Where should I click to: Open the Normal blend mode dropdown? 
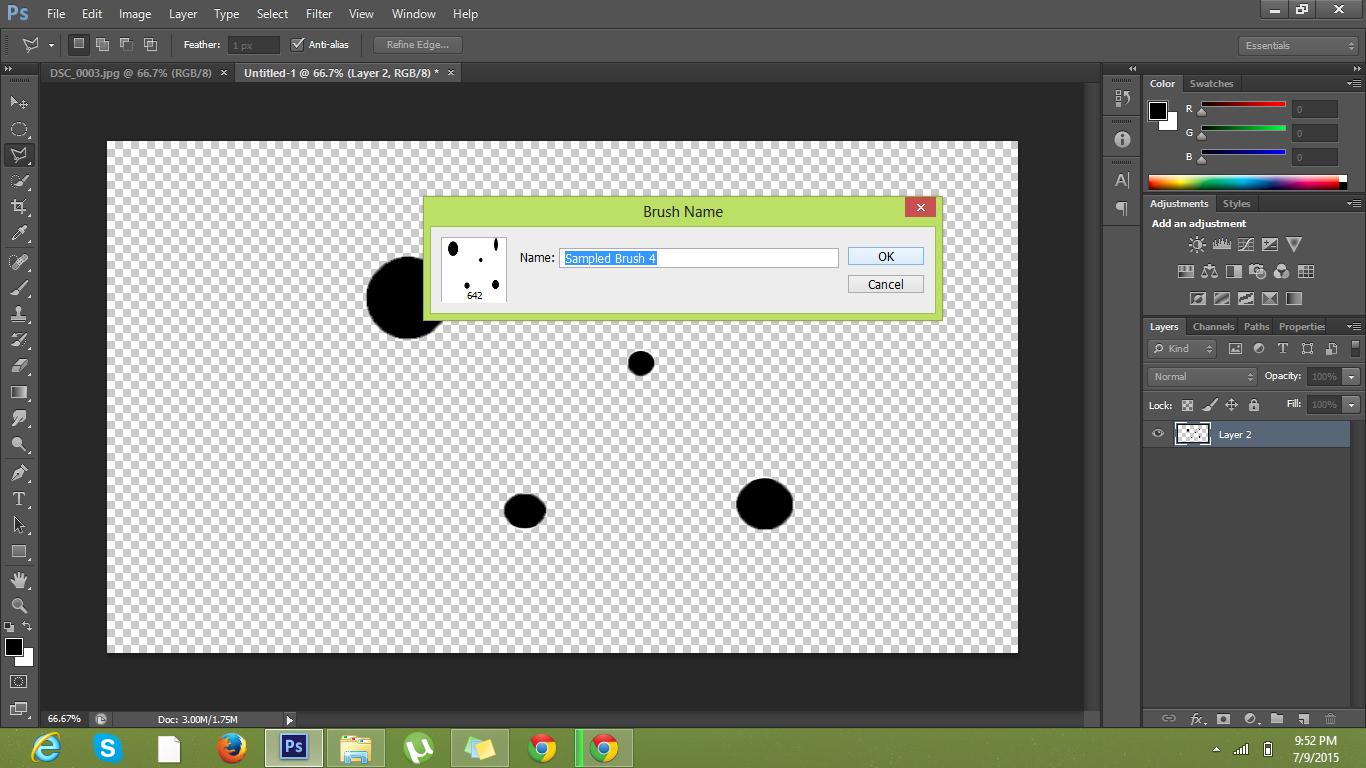(1202, 376)
